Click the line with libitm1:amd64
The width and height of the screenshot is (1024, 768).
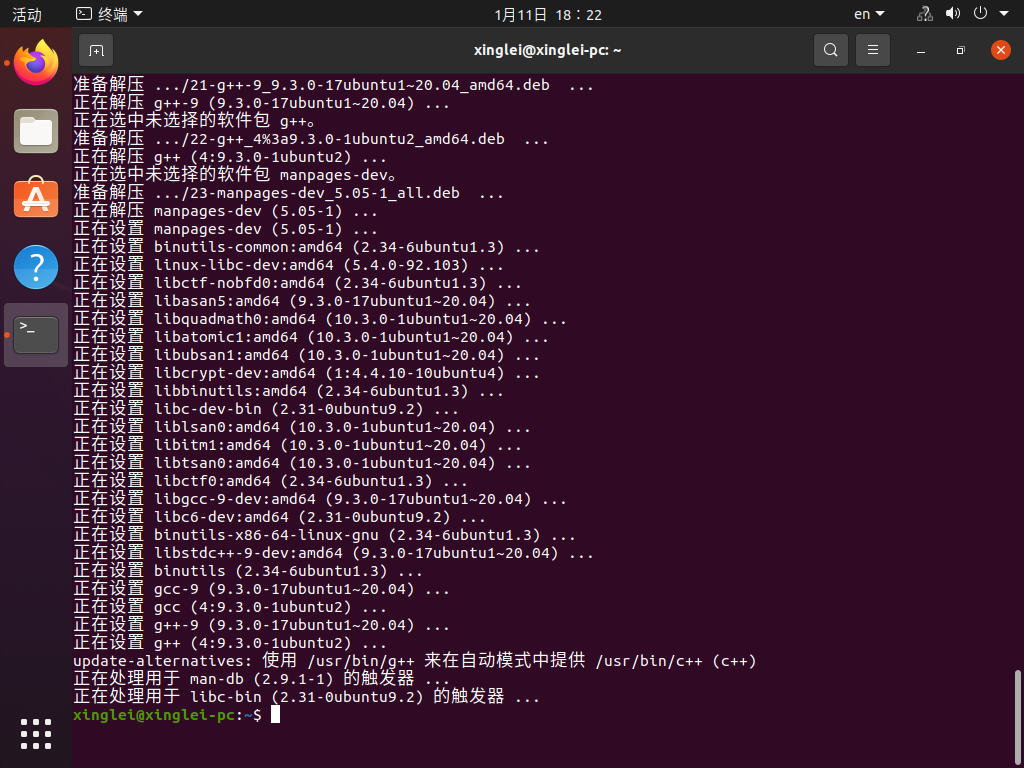coord(297,445)
